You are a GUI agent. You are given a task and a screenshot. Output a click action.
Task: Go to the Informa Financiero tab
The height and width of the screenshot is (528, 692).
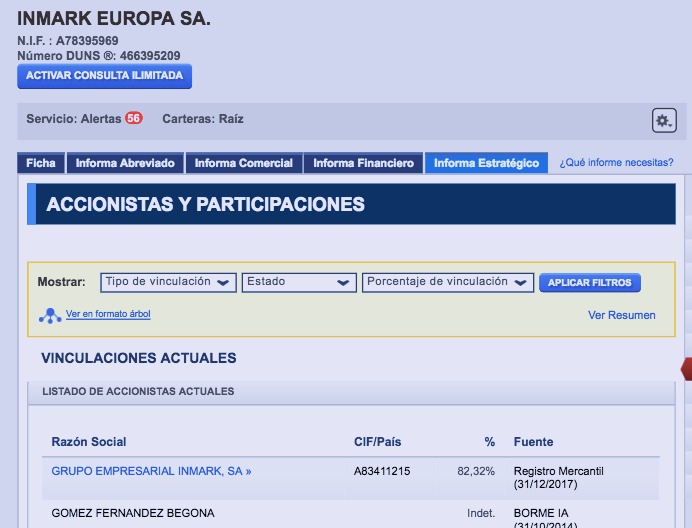[x=364, y=163]
